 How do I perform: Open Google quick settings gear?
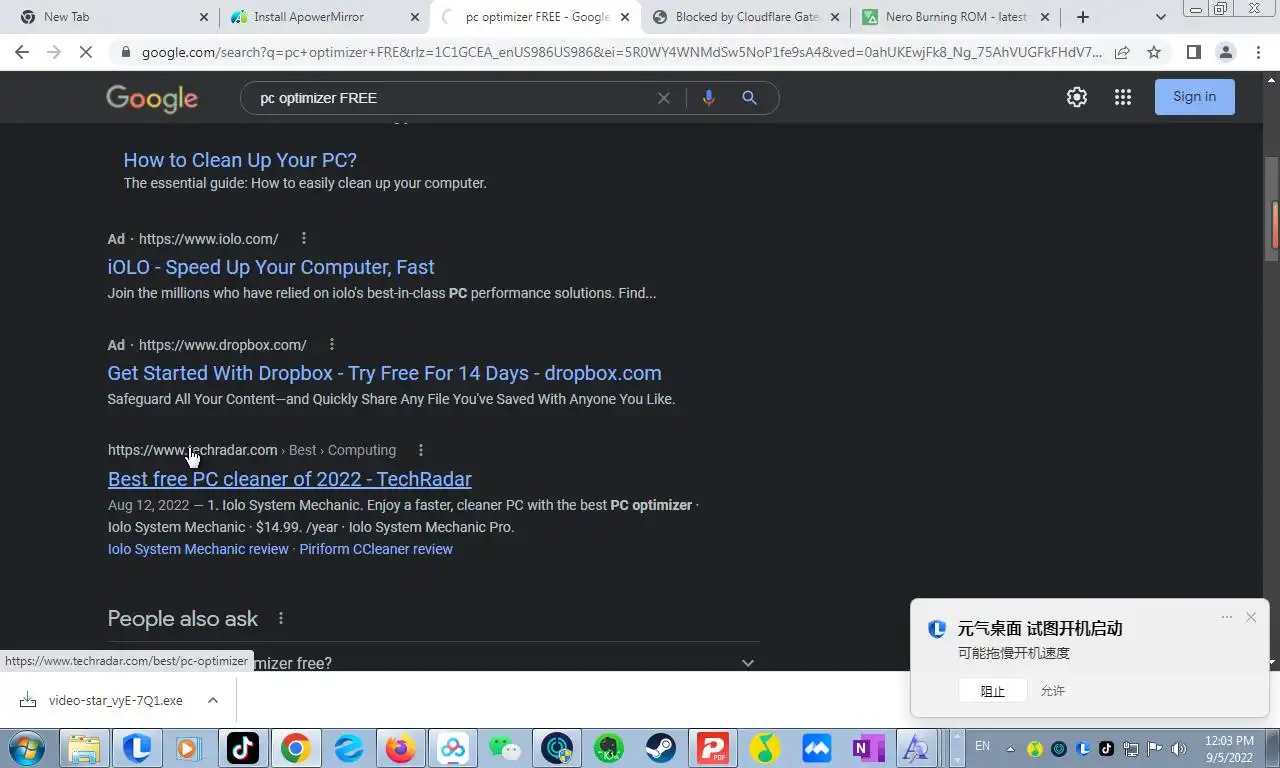1077,97
